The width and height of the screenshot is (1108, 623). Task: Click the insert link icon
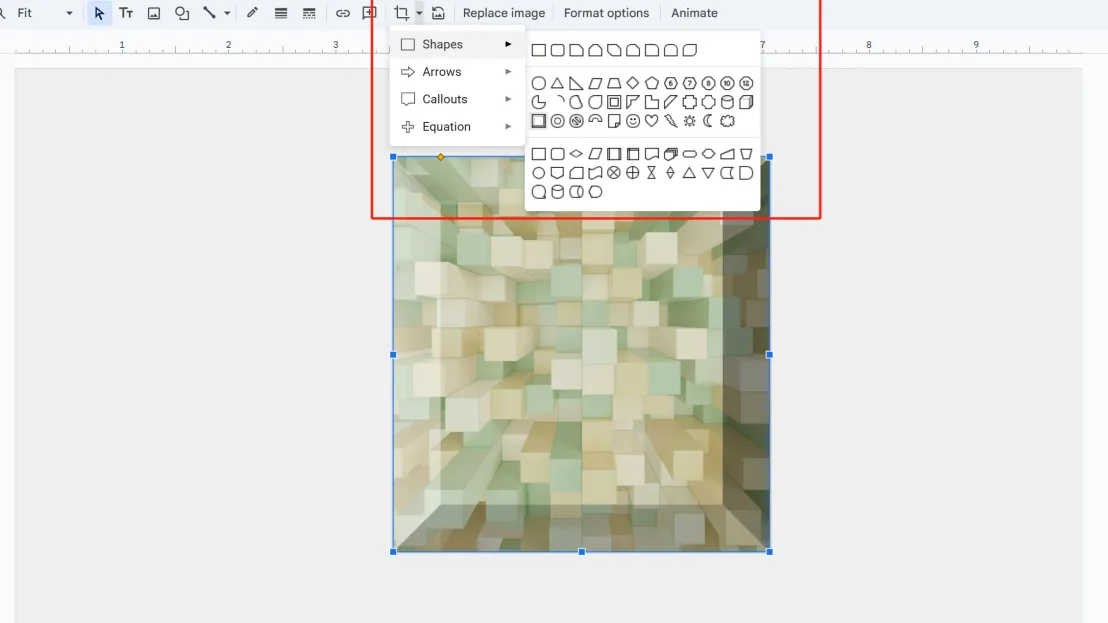point(343,13)
